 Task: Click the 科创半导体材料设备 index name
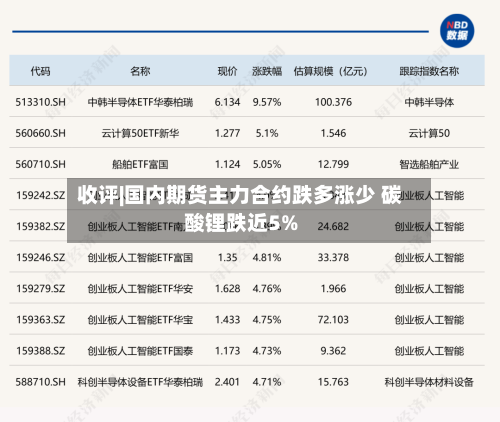(x=429, y=382)
